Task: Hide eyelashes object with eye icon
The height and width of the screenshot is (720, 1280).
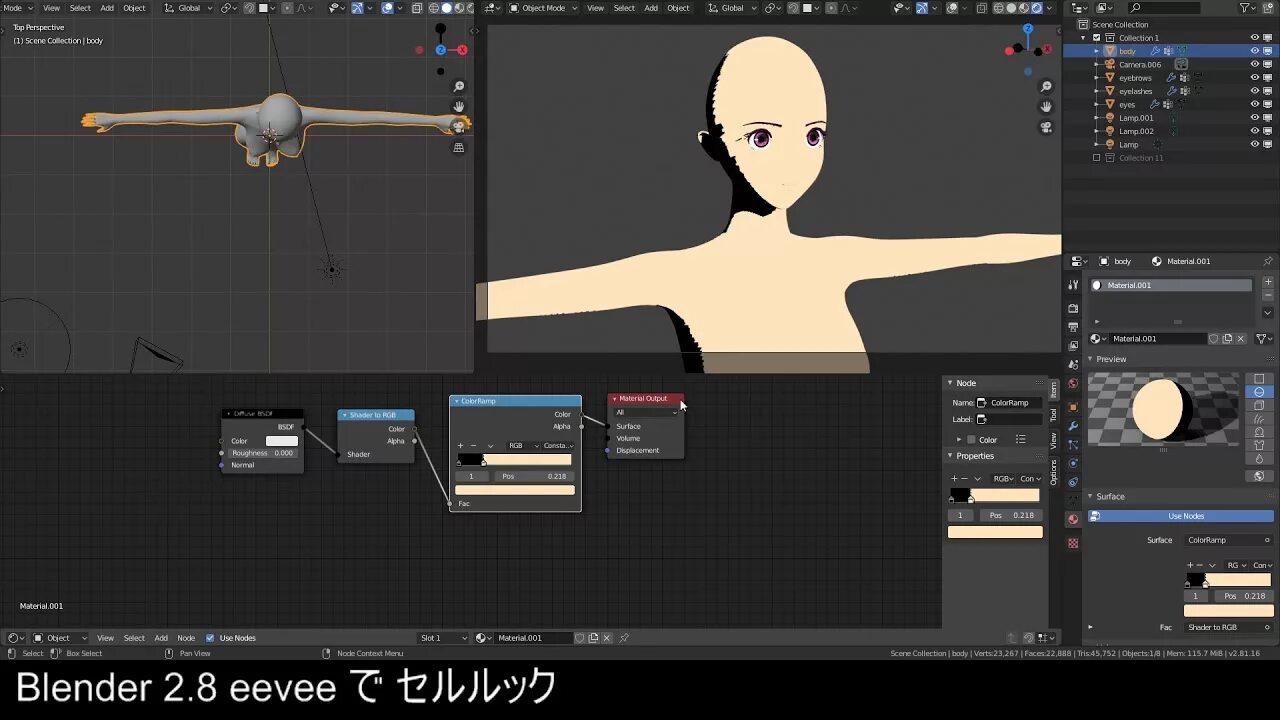Action: [1255, 91]
